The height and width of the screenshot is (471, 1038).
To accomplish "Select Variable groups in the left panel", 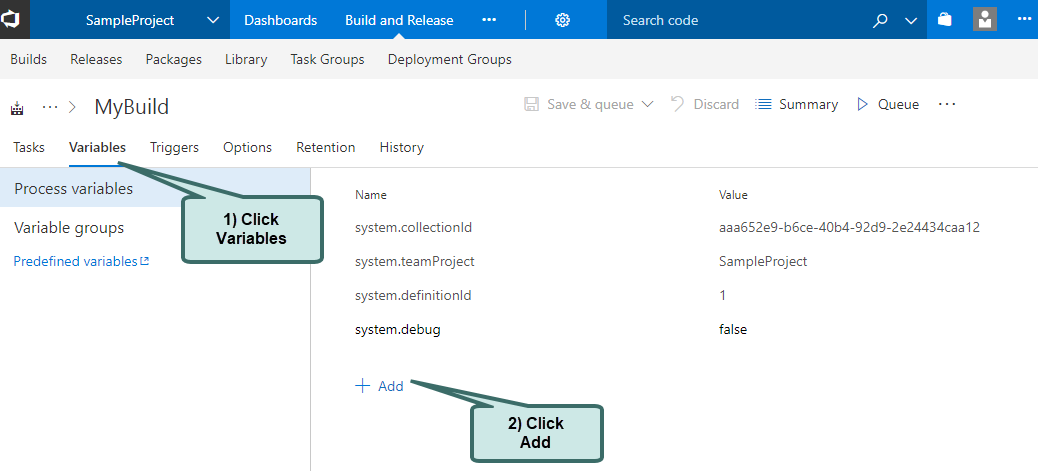I will point(69,228).
